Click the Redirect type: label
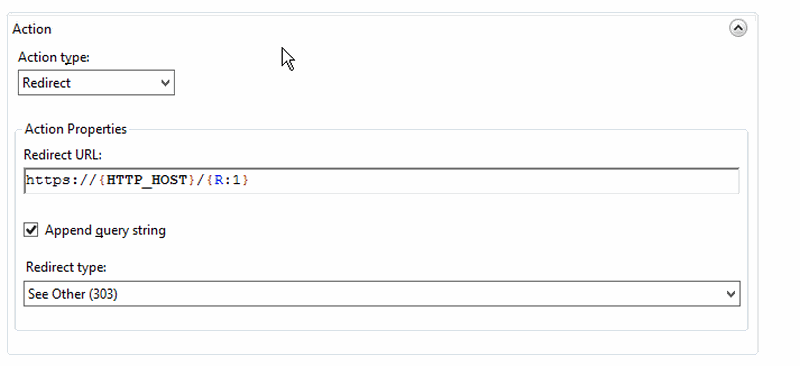The height and width of the screenshot is (366, 800). pos(66,267)
